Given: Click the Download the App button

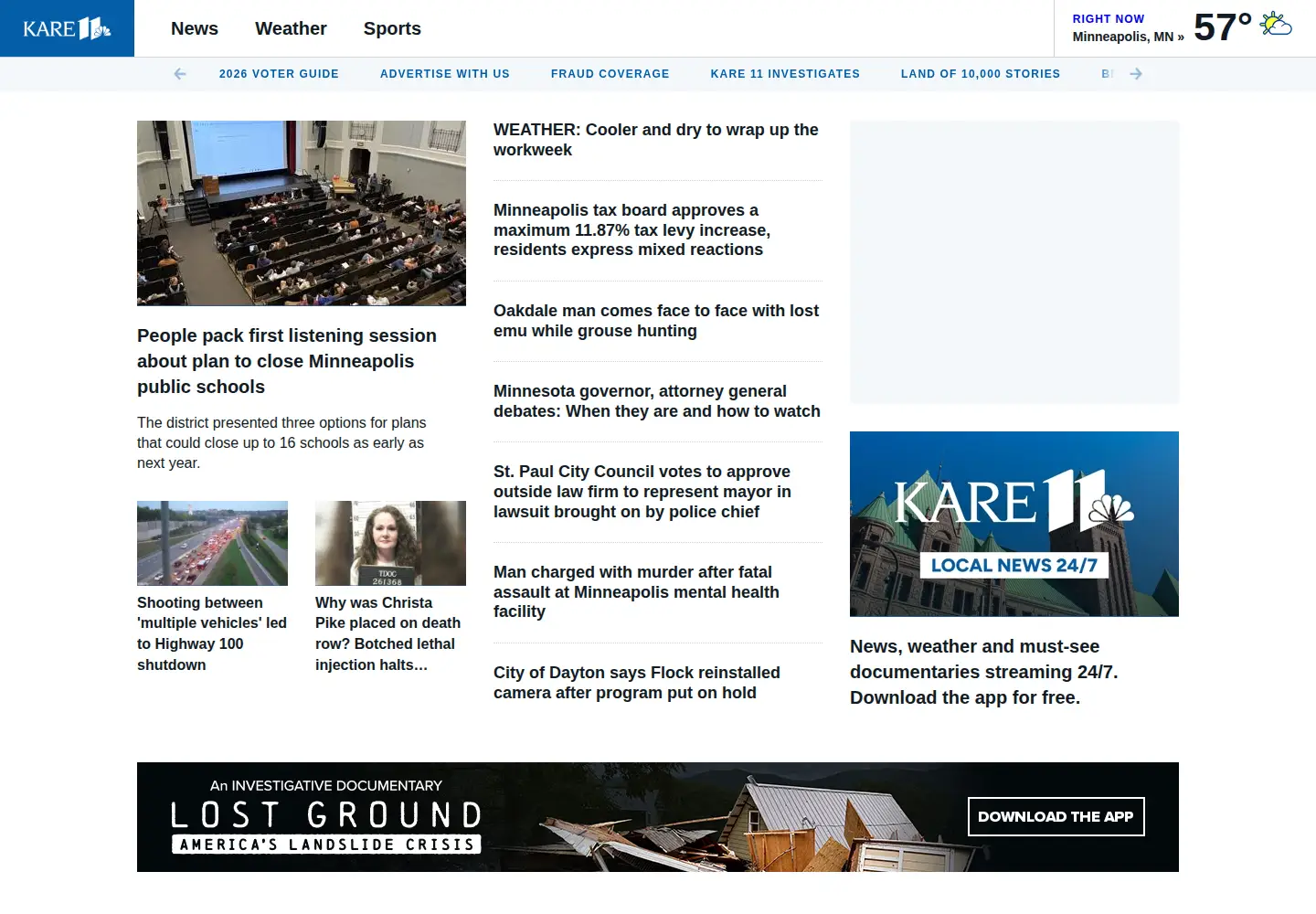Looking at the screenshot, I should coord(1056,817).
